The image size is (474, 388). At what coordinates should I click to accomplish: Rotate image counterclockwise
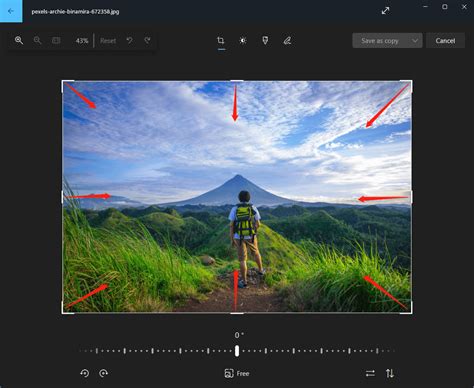tap(85, 373)
